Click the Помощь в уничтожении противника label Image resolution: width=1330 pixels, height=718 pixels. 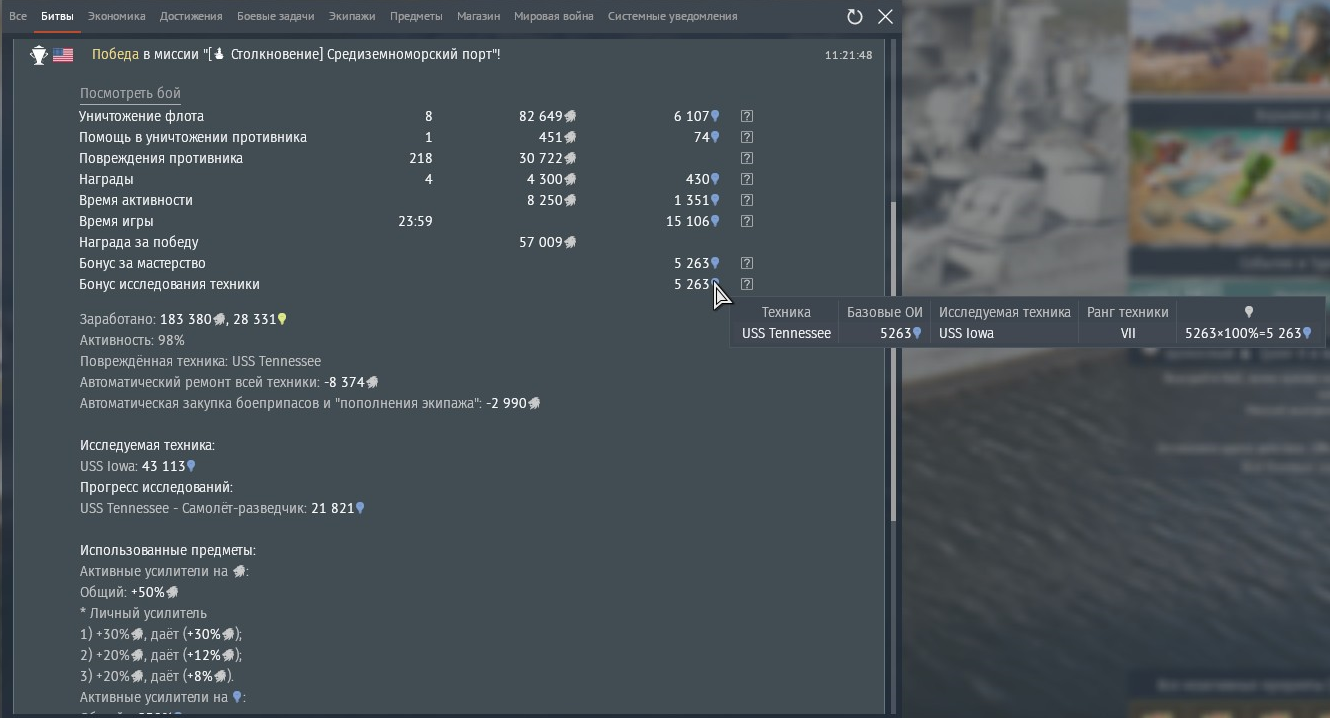[193, 137]
